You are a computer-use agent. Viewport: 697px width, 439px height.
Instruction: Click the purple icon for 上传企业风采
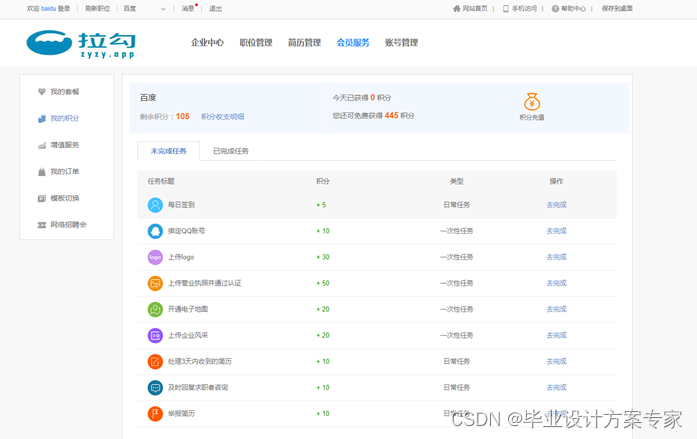point(155,335)
